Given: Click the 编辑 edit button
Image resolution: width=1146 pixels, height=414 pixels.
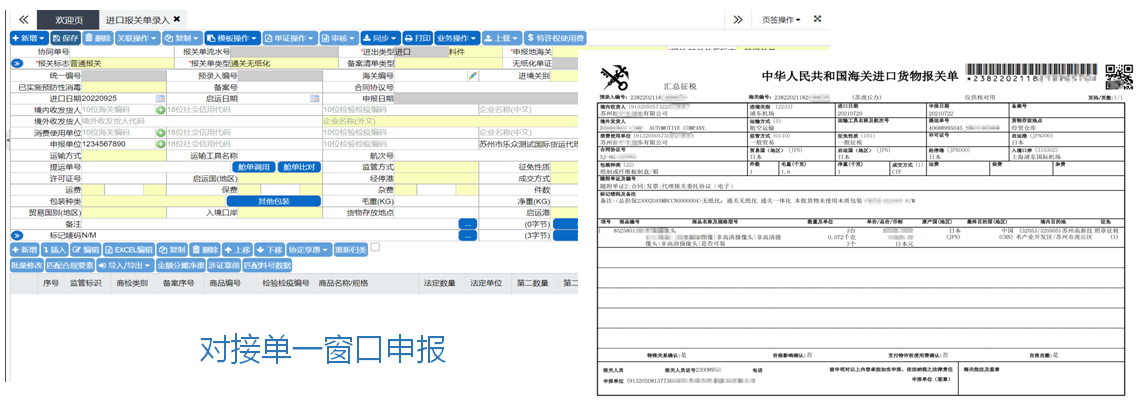Looking at the screenshot, I should pos(86,249).
